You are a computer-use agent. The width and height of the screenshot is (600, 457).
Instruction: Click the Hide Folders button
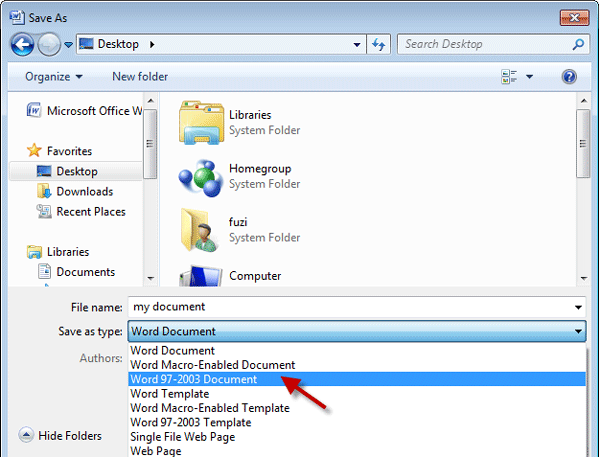(60, 435)
